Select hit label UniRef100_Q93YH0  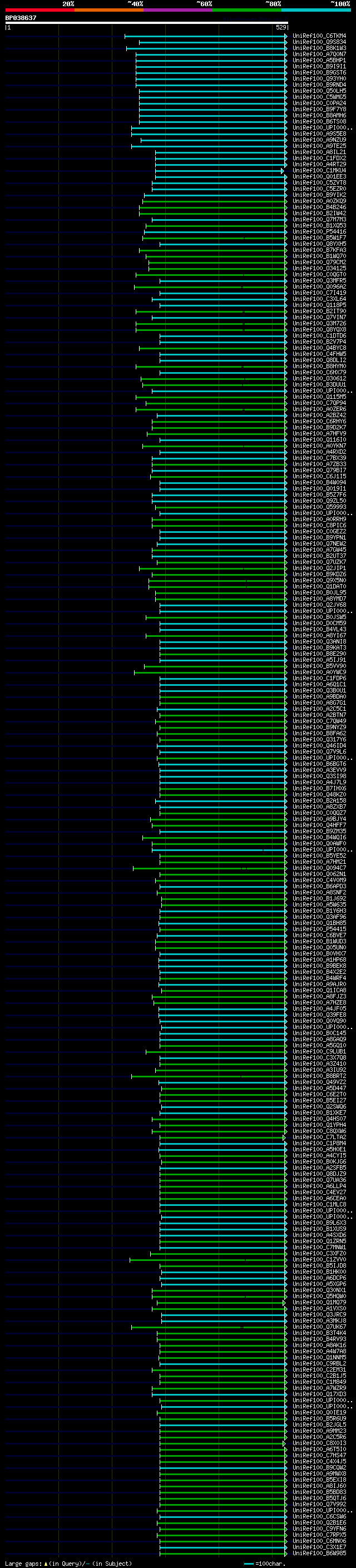(x=319, y=78)
